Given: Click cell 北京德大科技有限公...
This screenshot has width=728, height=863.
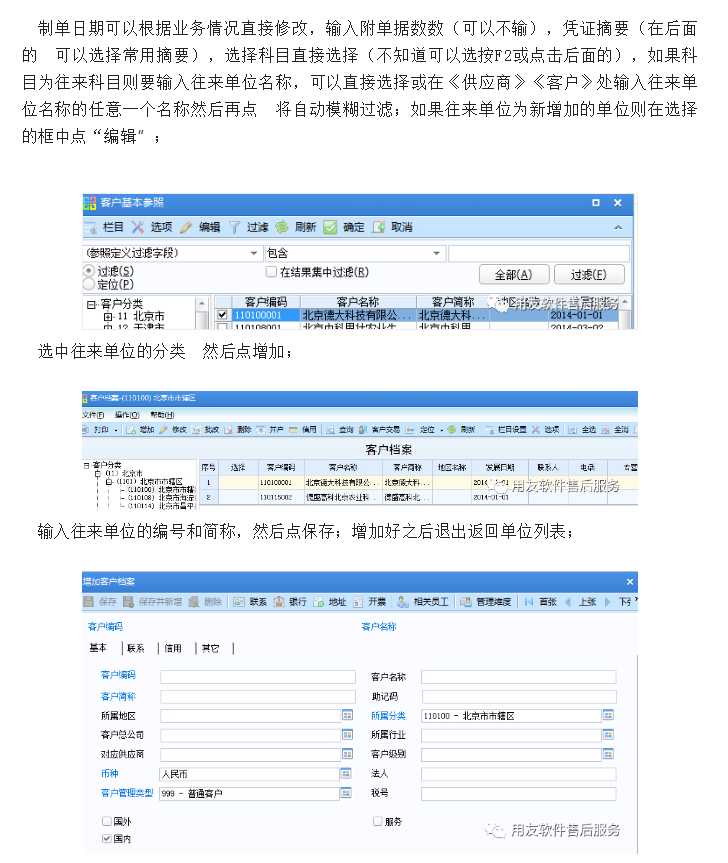Looking at the screenshot, I should (x=358, y=315).
